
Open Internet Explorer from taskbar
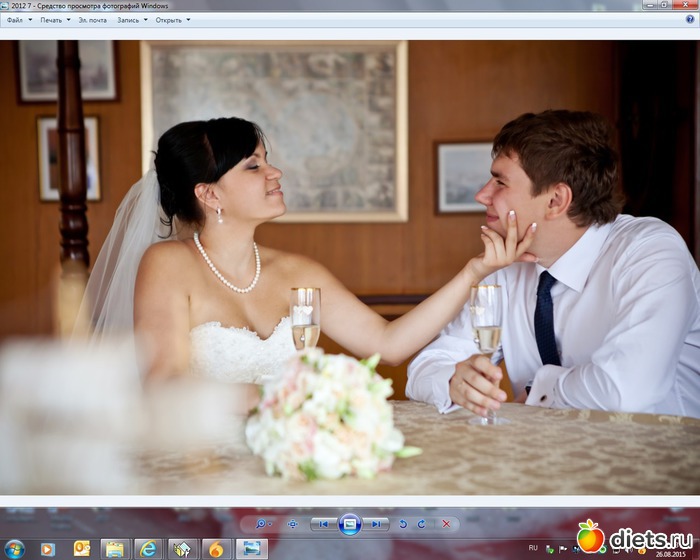click(x=148, y=548)
